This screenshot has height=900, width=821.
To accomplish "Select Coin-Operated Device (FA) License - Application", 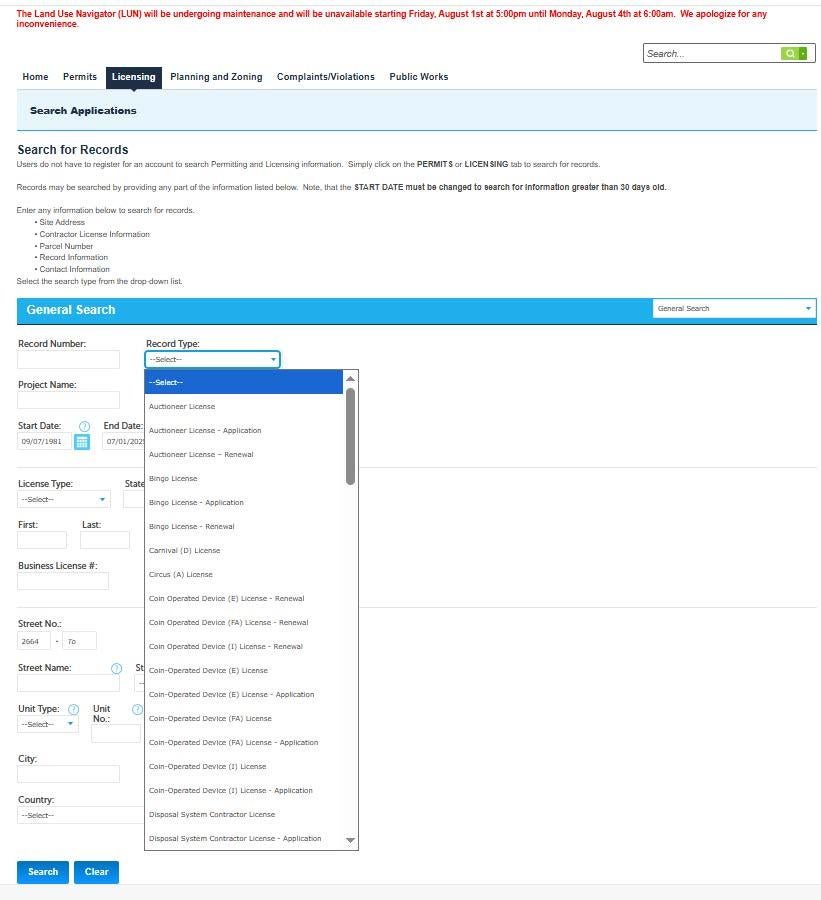I will click(243, 743).
